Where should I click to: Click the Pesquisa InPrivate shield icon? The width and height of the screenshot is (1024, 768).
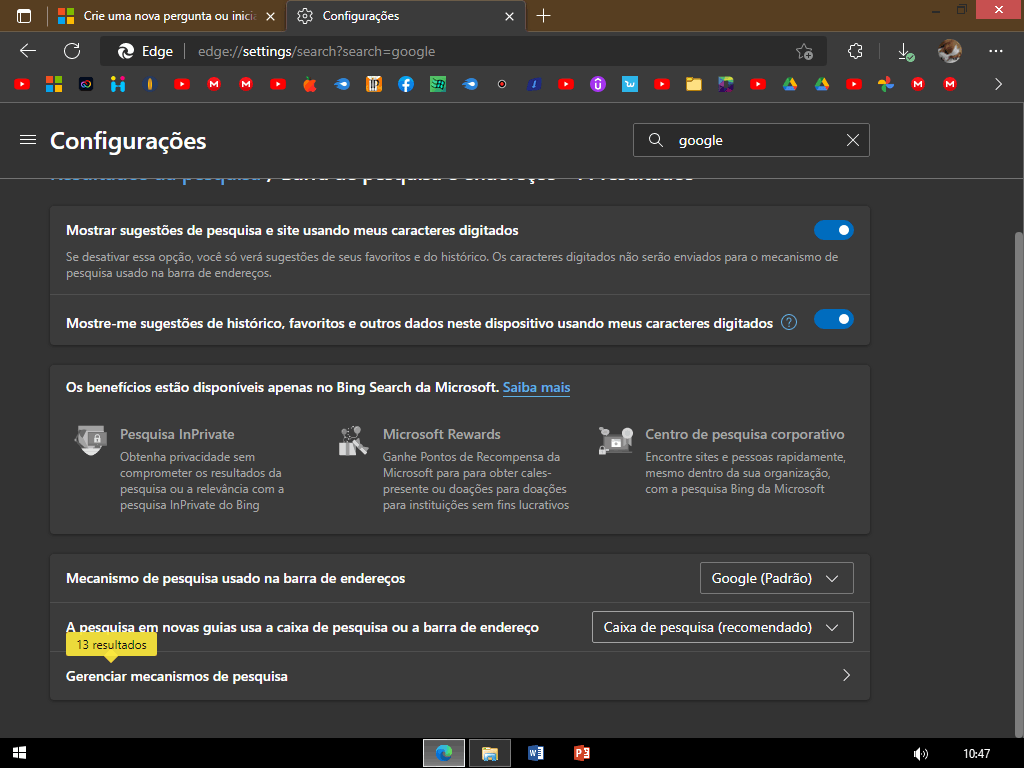(x=91, y=440)
